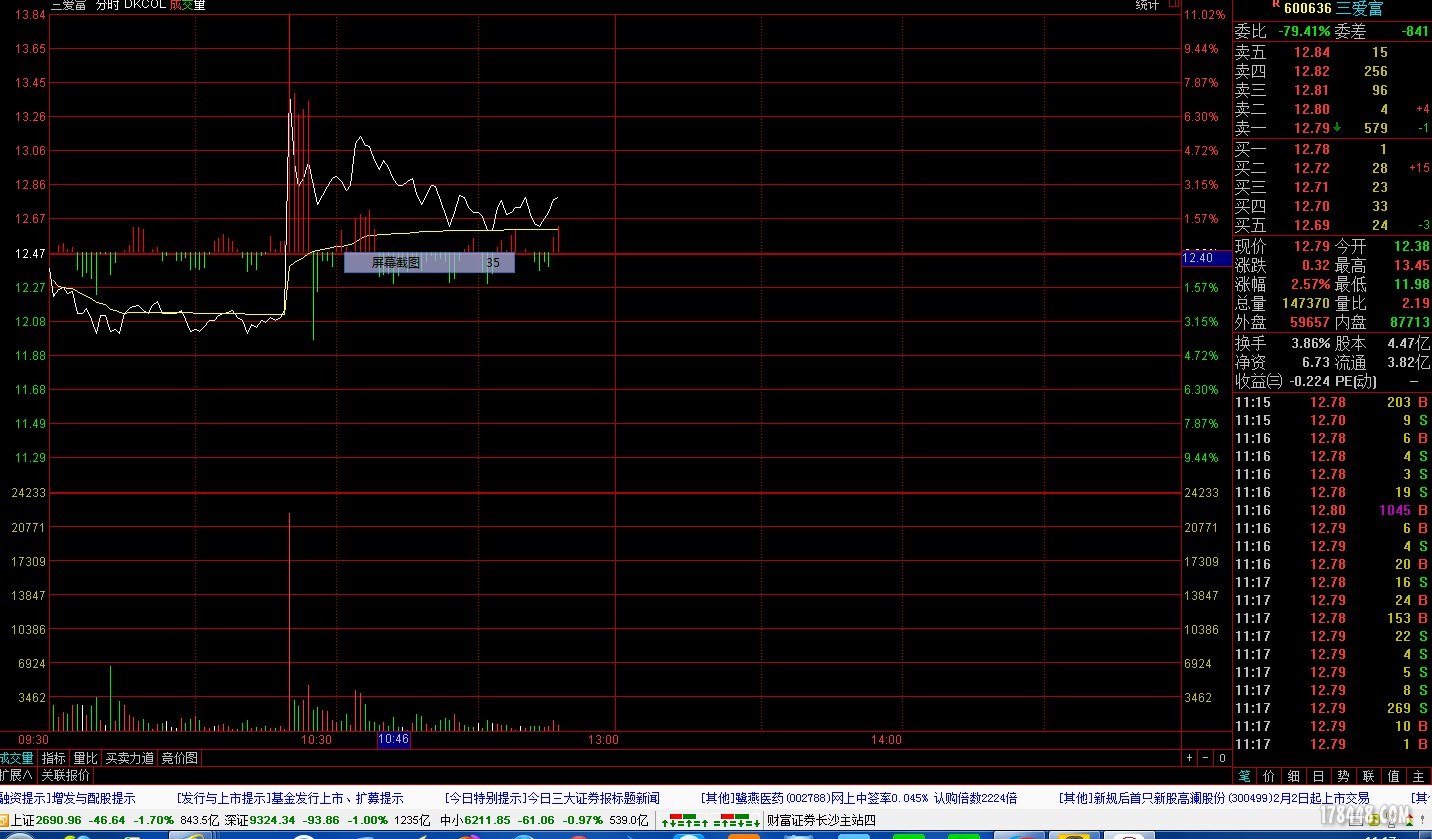Click the 0 reset button below the chart
The width and height of the screenshot is (1432, 839).
[x=1222, y=758]
